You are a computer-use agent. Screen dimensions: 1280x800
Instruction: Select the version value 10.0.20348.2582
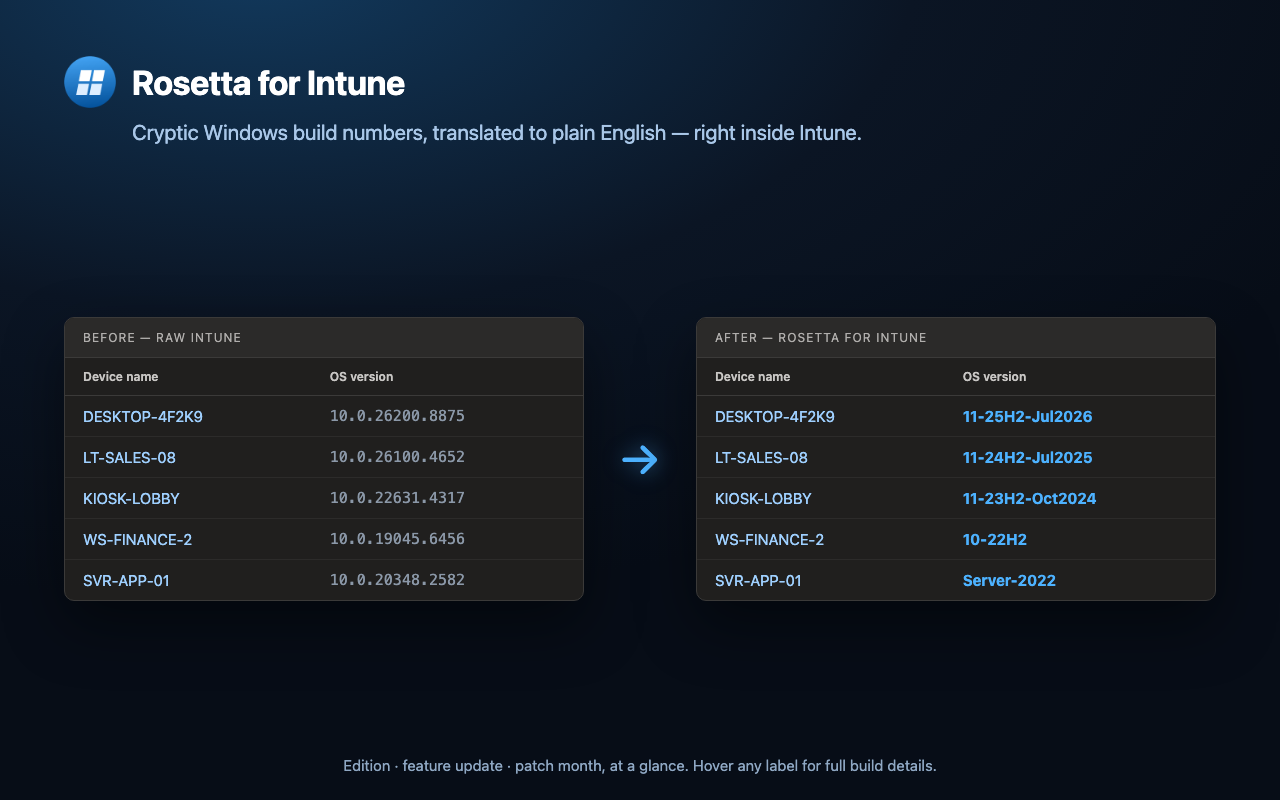(x=397, y=580)
